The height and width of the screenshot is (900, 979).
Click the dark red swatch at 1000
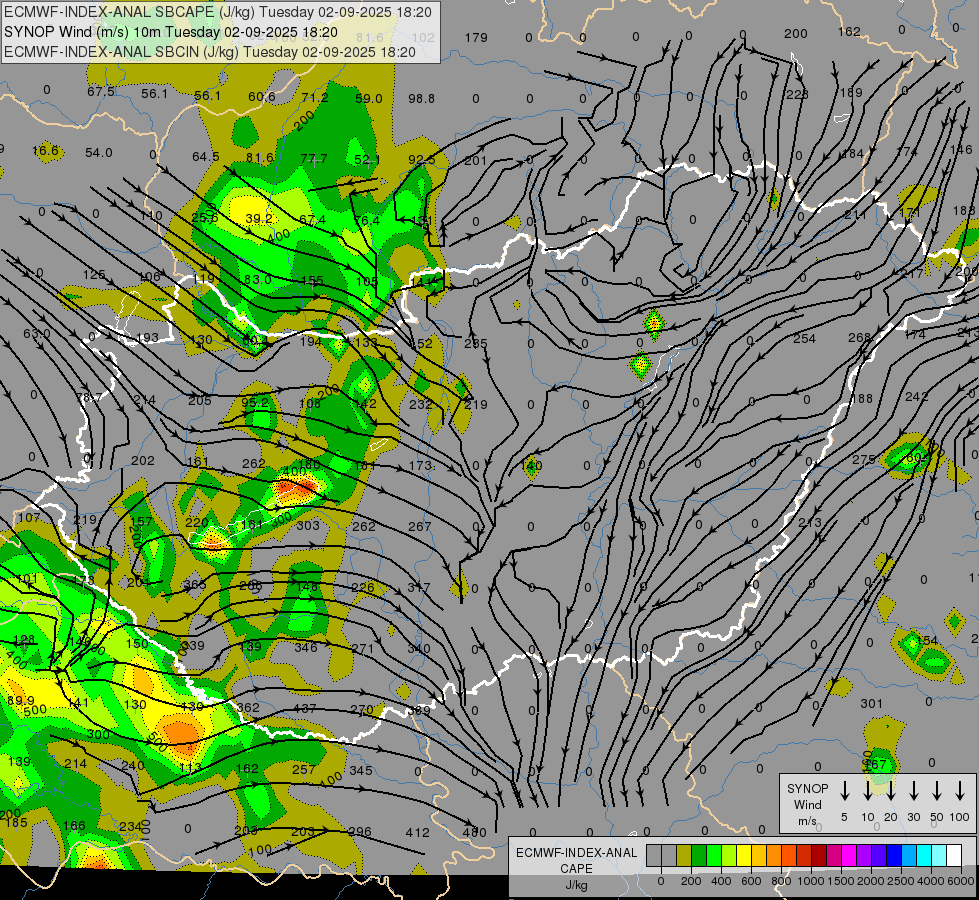click(819, 856)
